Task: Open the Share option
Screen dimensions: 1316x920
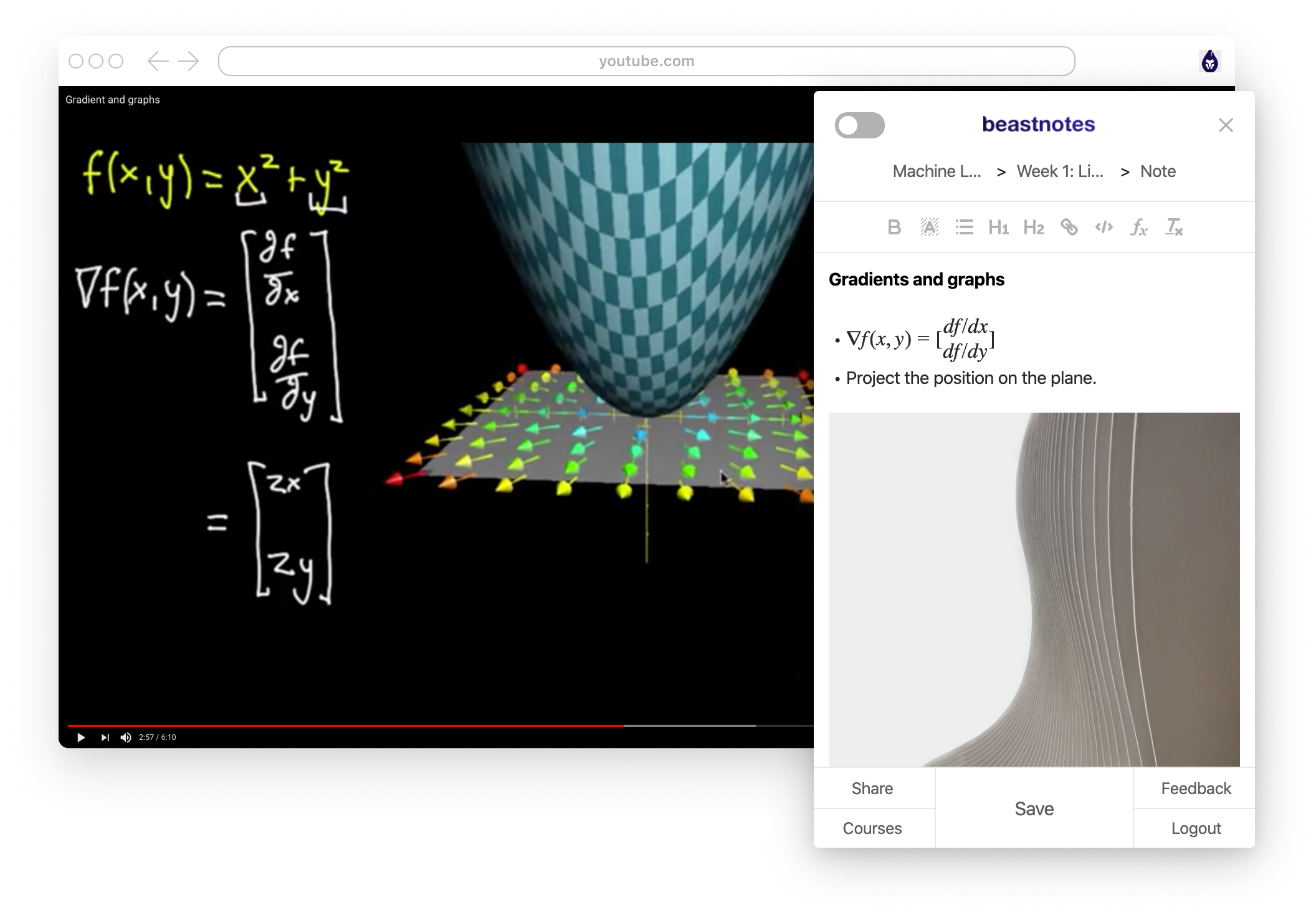Action: pos(872,788)
